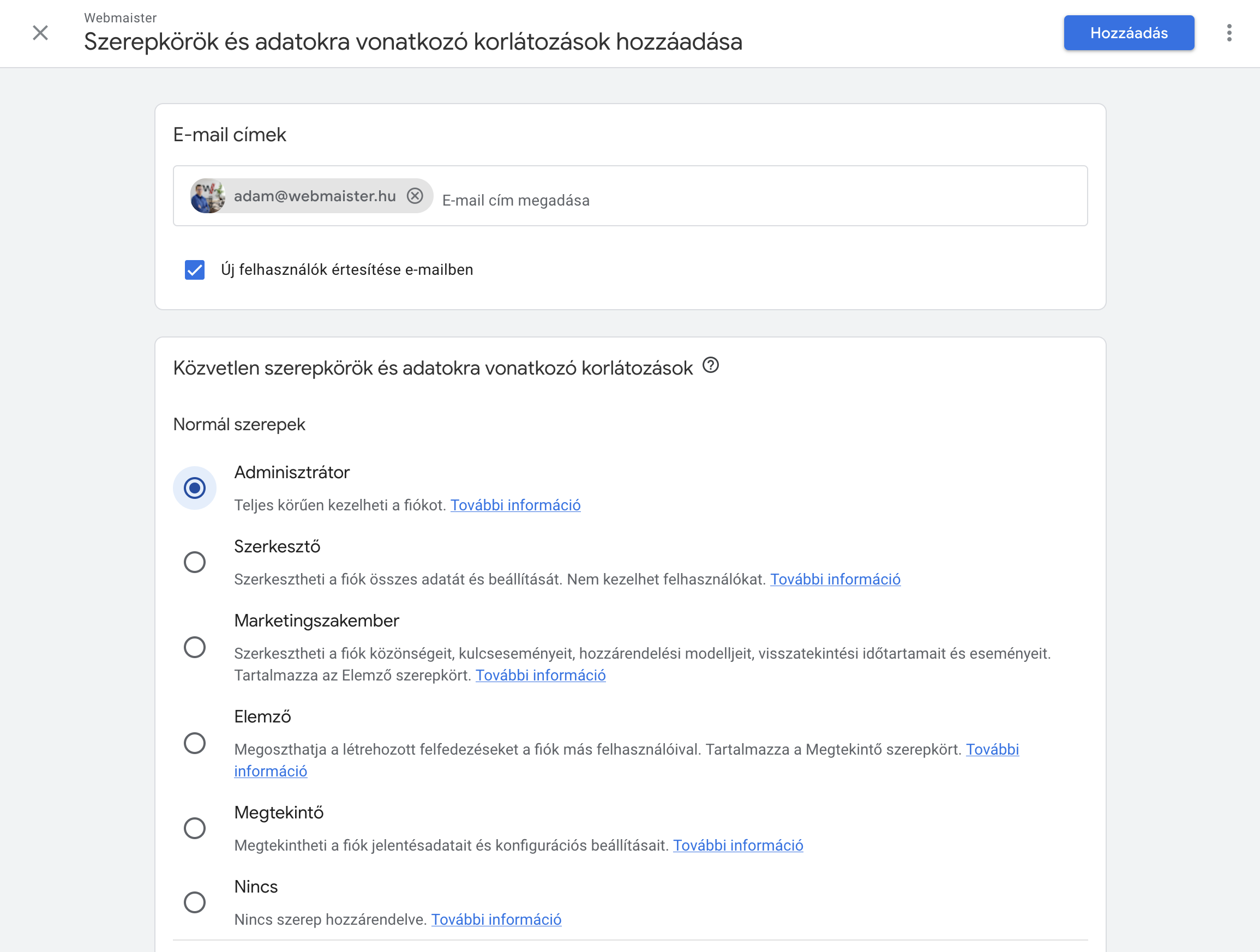Select the Adminisztrátor radio button

coord(195,489)
